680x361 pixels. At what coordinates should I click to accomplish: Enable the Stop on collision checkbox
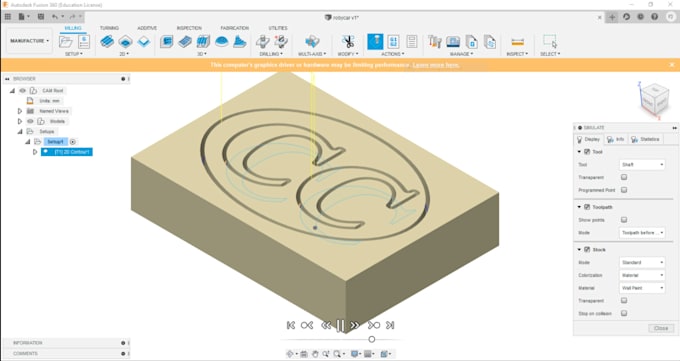(x=624, y=313)
